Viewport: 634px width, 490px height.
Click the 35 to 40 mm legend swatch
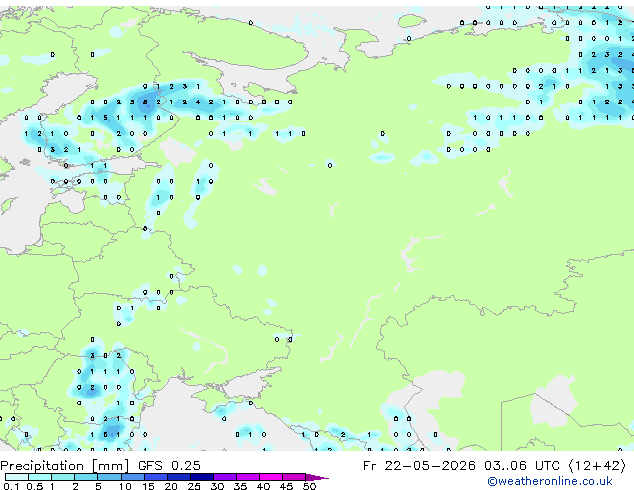[248, 477]
